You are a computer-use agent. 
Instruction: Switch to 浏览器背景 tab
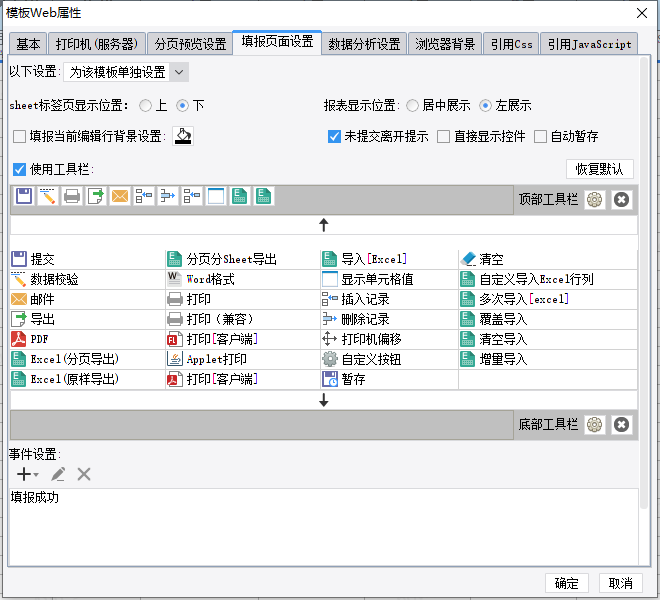[x=445, y=44]
